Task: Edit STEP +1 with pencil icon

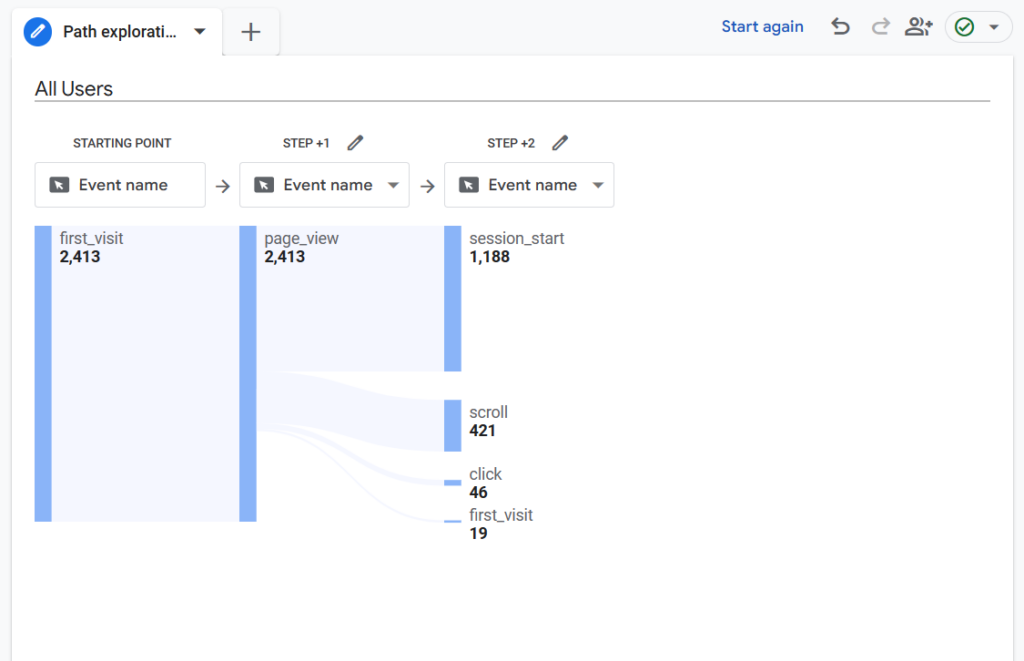Action: [x=355, y=143]
